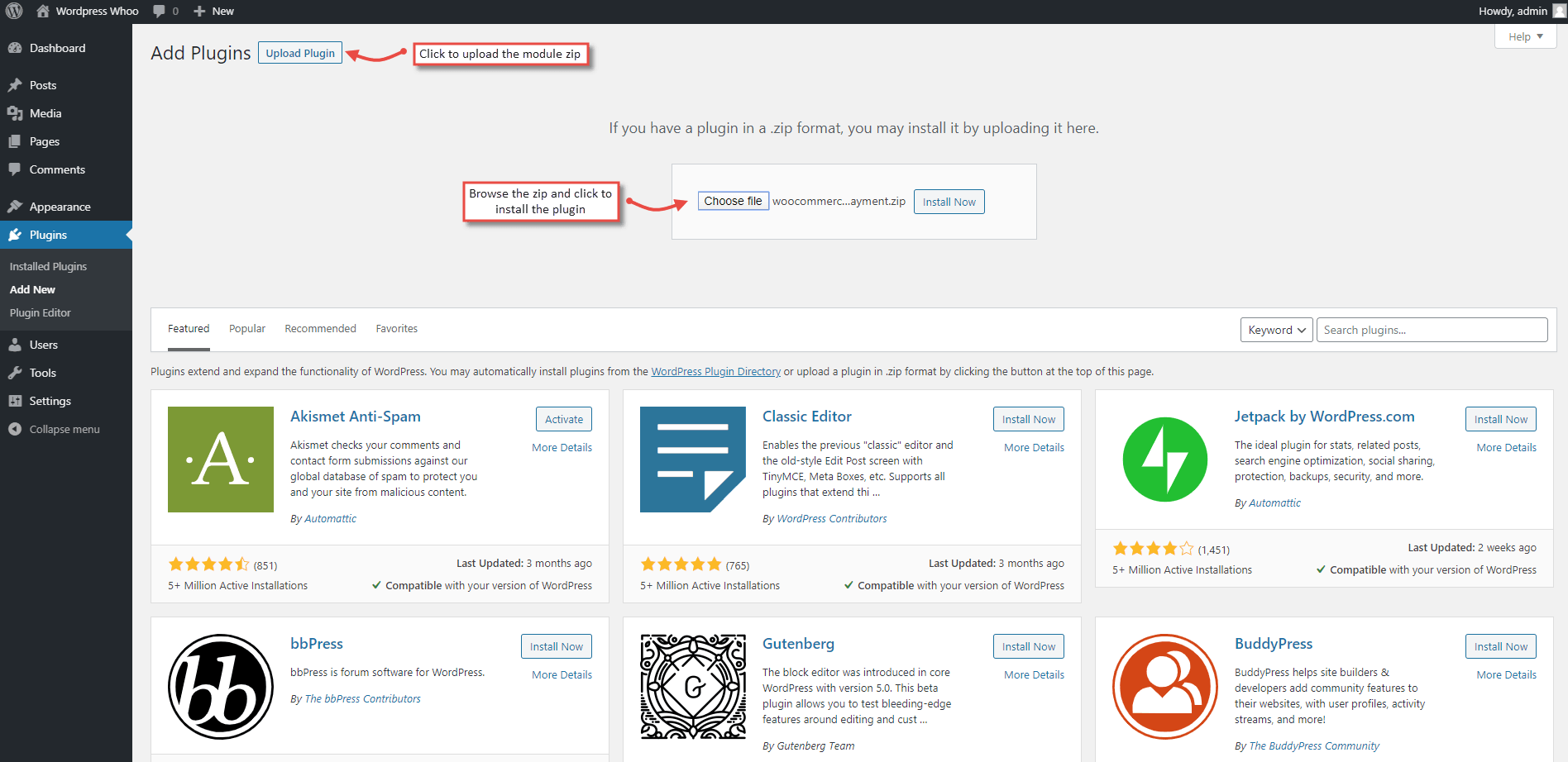Switch to the Recommended plugins tab
The image size is (1568, 762).
320,329
